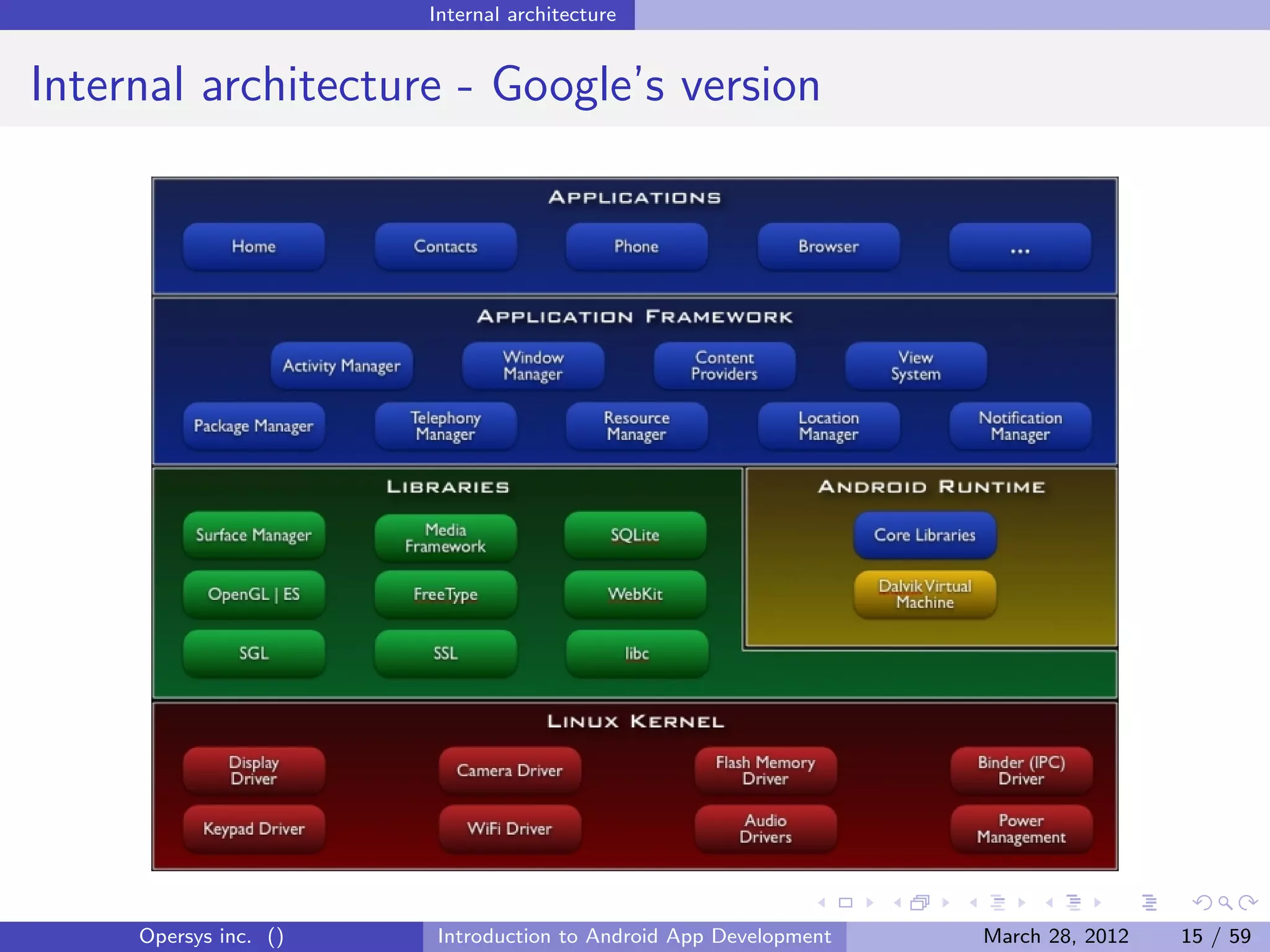Click the WebKit library box
1270x952 pixels.
[x=635, y=594]
